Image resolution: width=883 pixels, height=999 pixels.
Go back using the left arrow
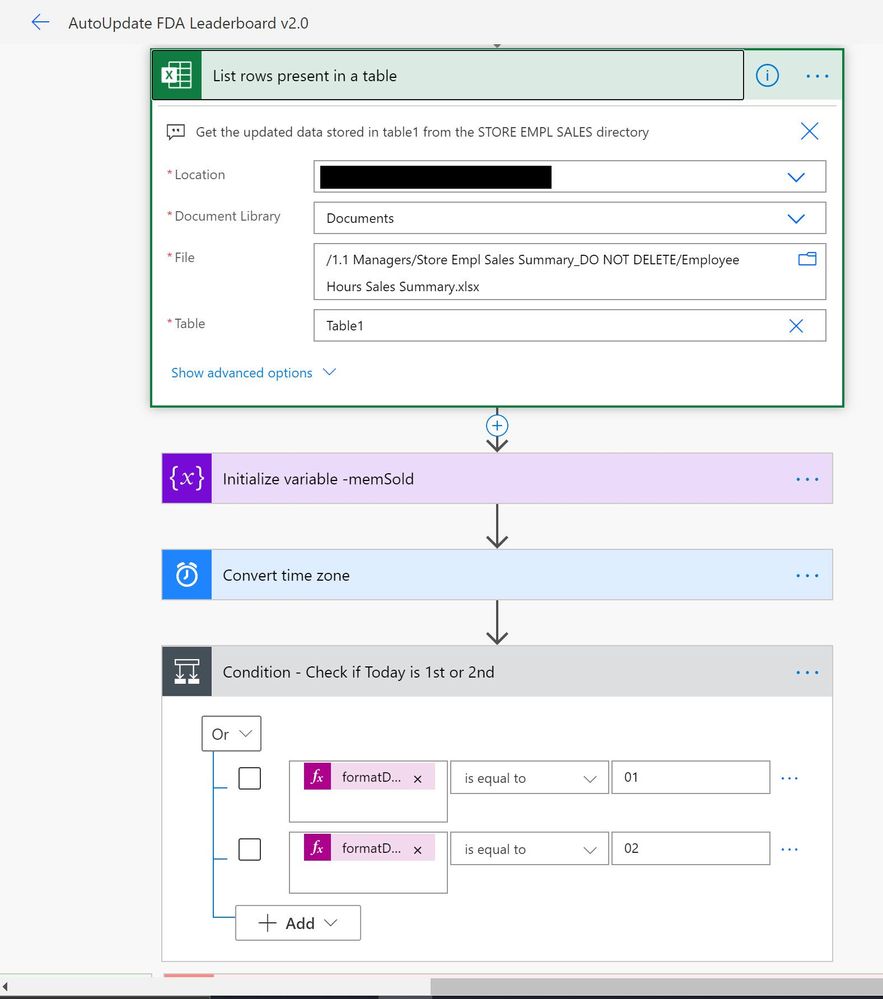40,22
